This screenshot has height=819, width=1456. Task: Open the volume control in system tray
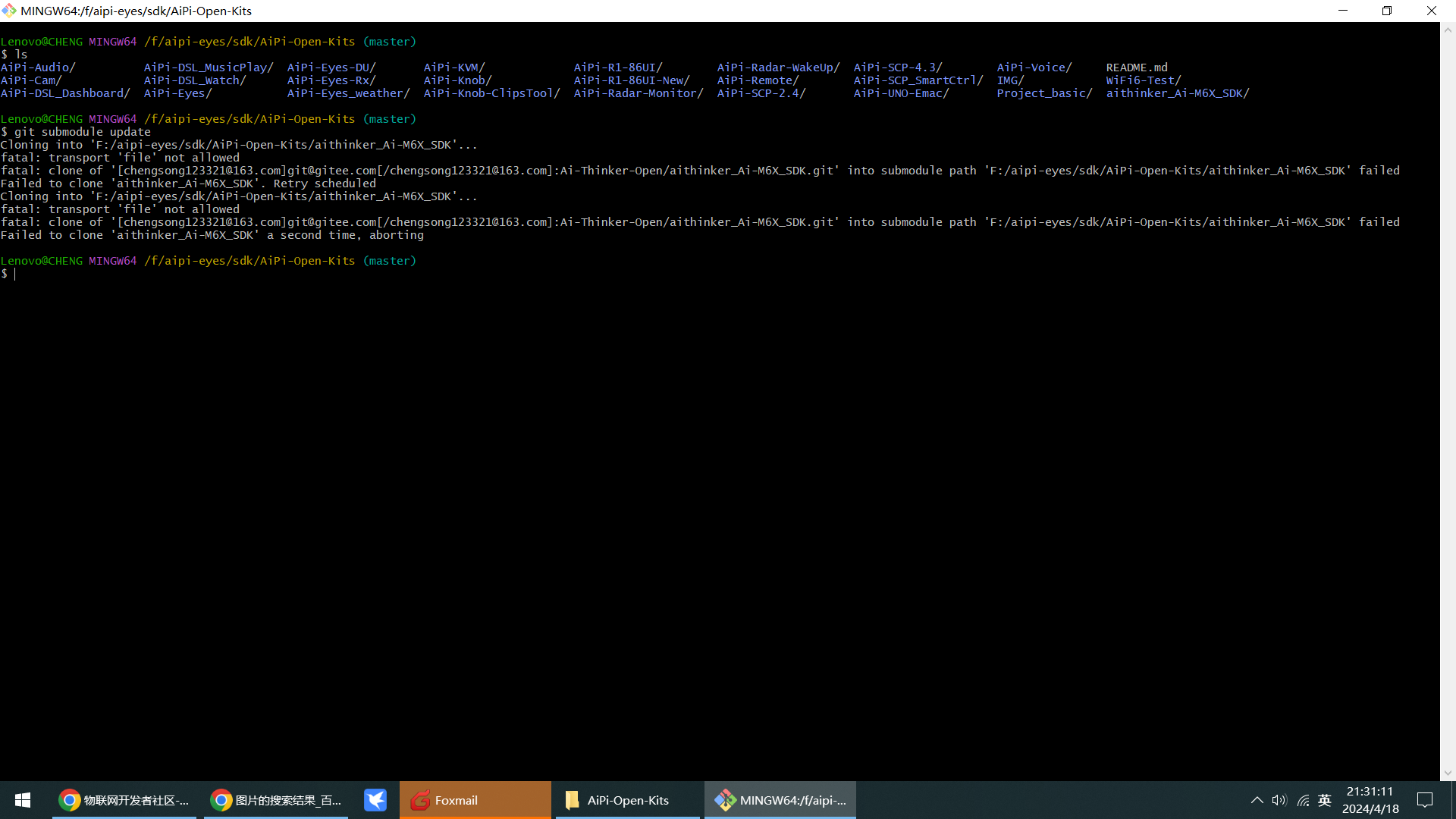[x=1279, y=800]
